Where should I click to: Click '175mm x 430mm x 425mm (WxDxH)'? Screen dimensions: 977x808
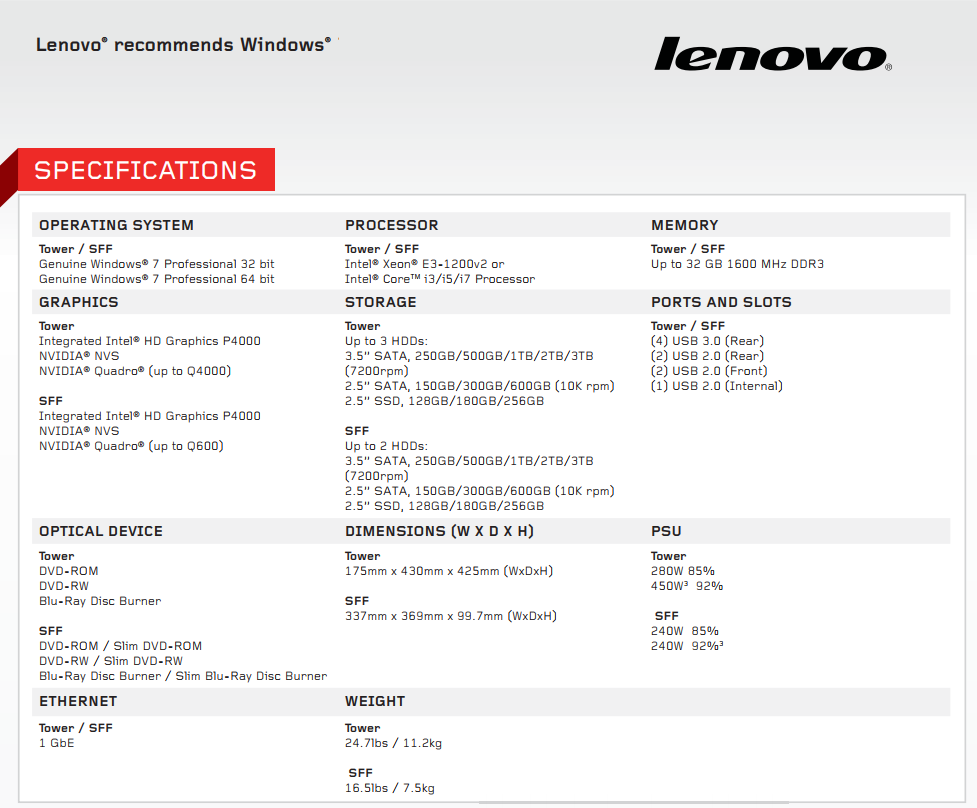[449, 571]
